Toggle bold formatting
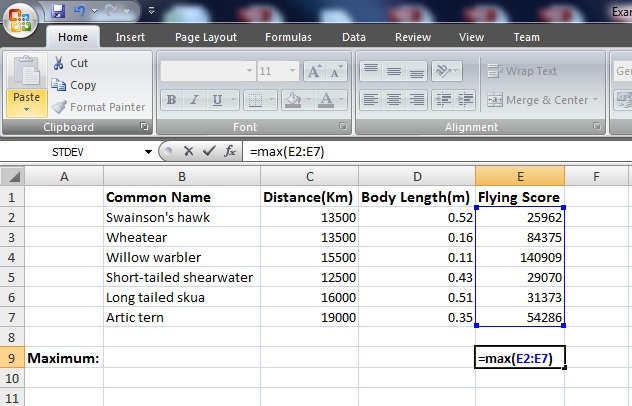The width and height of the screenshot is (632, 406). (x=171, y=100)
